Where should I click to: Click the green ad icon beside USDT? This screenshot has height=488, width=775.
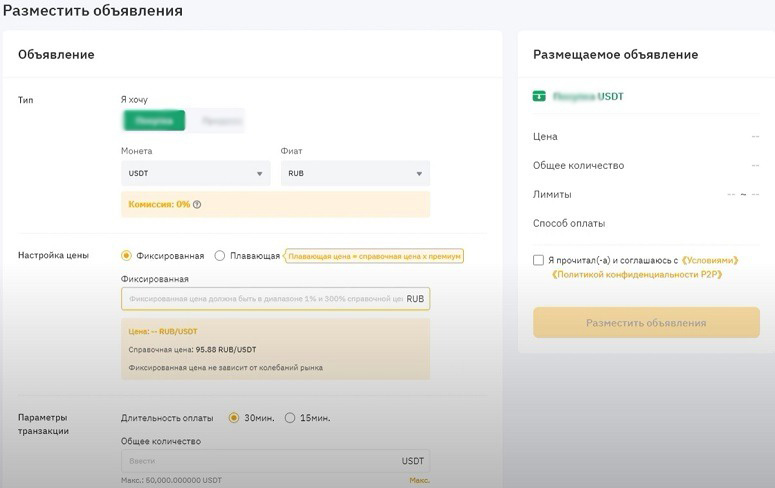[540, 97]
